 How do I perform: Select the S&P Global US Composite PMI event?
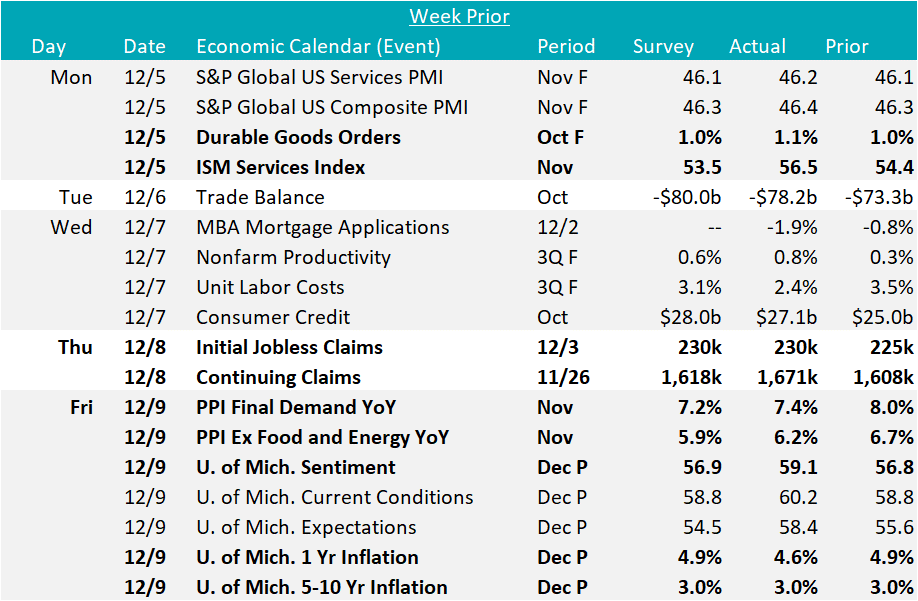tap(332, 107)
